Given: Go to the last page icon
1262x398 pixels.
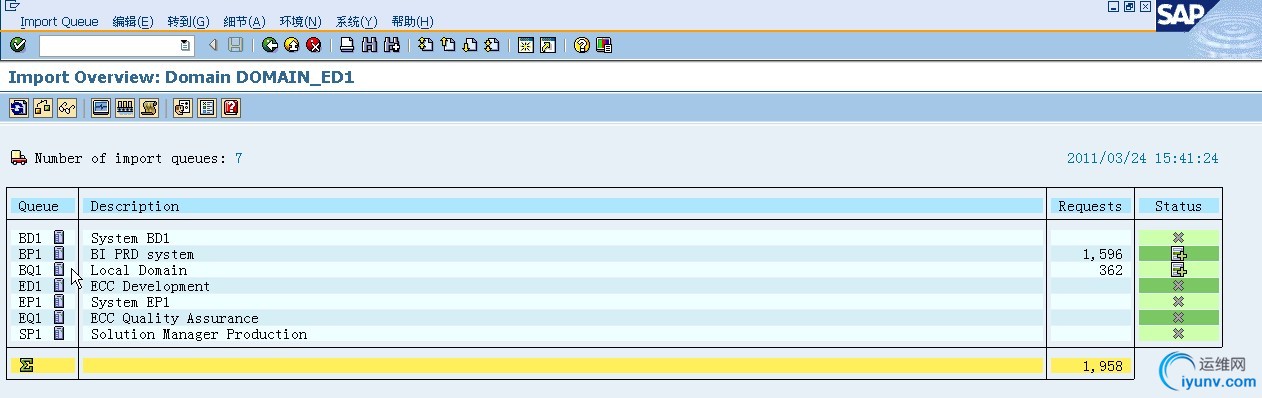Looking at the screenshot, I should click(x=491, y=45).
